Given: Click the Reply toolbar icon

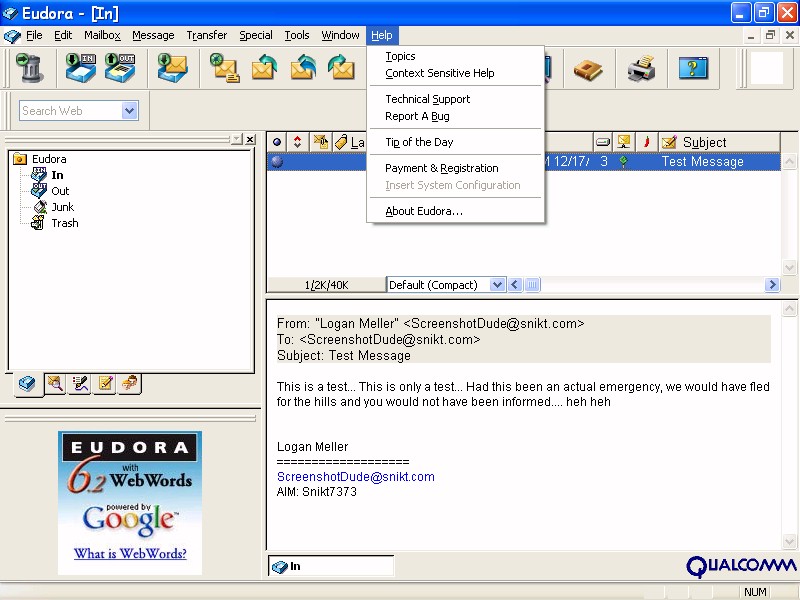Looking at the screenshot, I should [264, 68].
